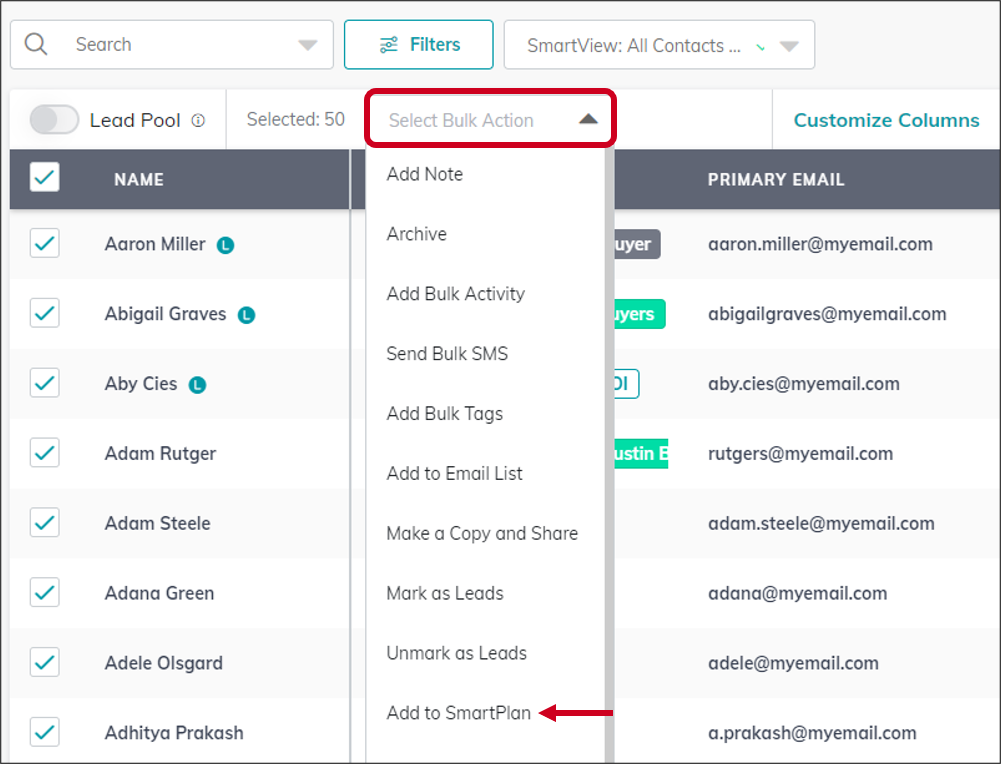Select Add Bulk Activity option

(455, 294)
